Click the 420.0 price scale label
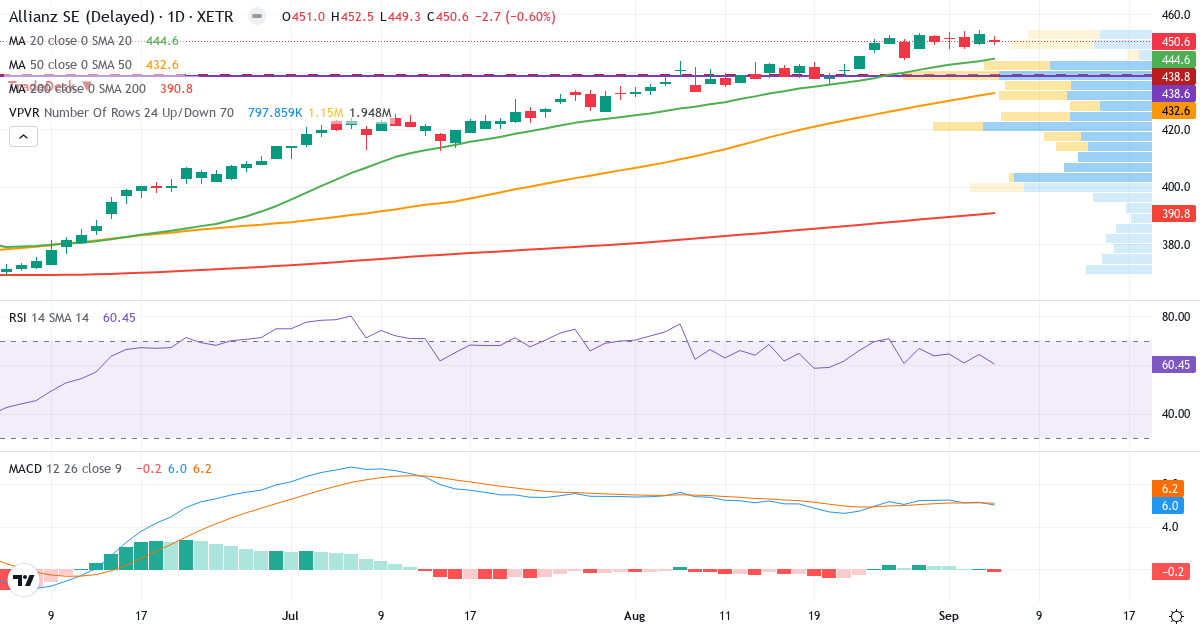1200x630 pixels. (x=1175, y=130)
